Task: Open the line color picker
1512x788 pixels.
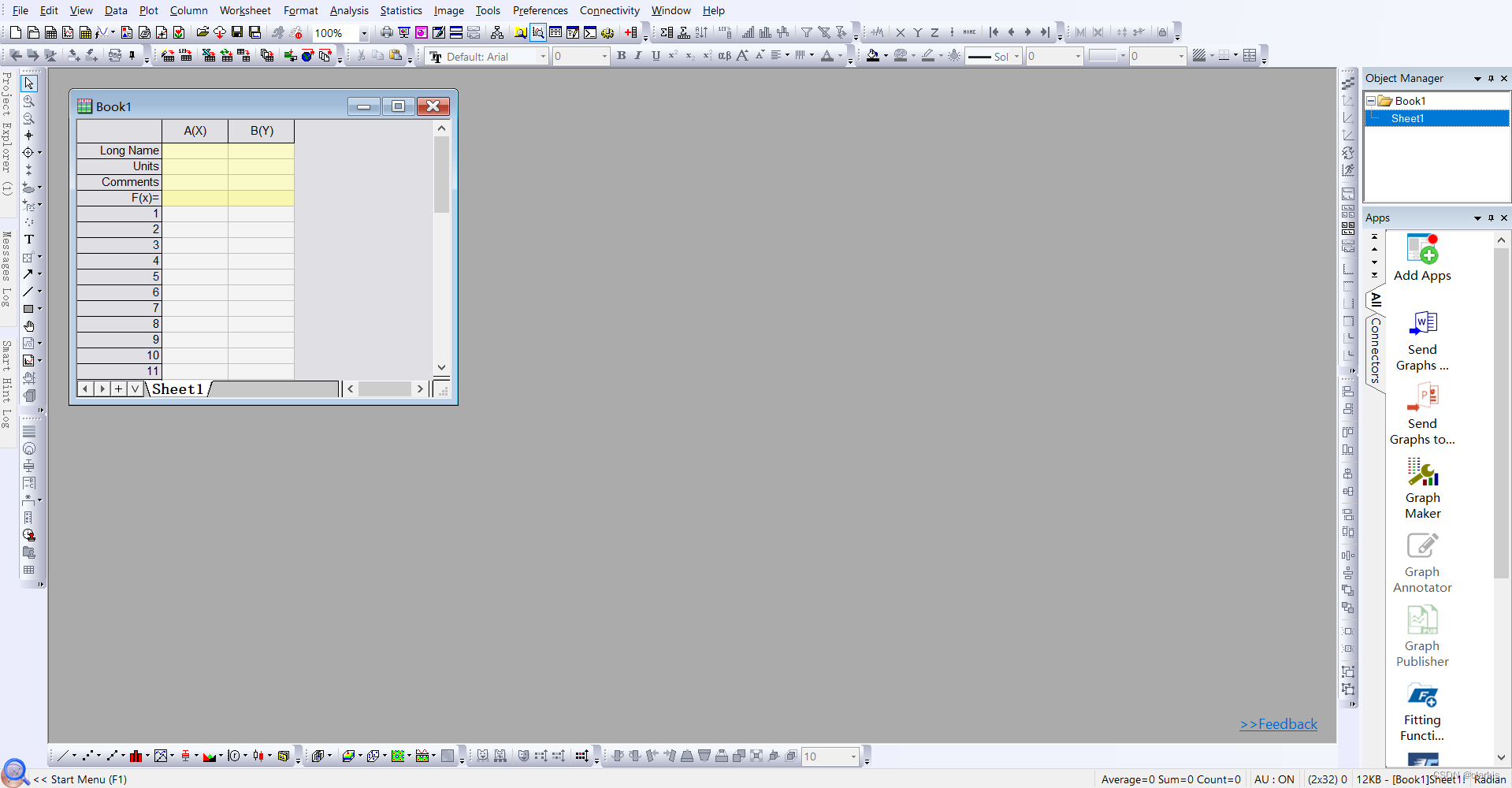Action: (x=928, y=56)
